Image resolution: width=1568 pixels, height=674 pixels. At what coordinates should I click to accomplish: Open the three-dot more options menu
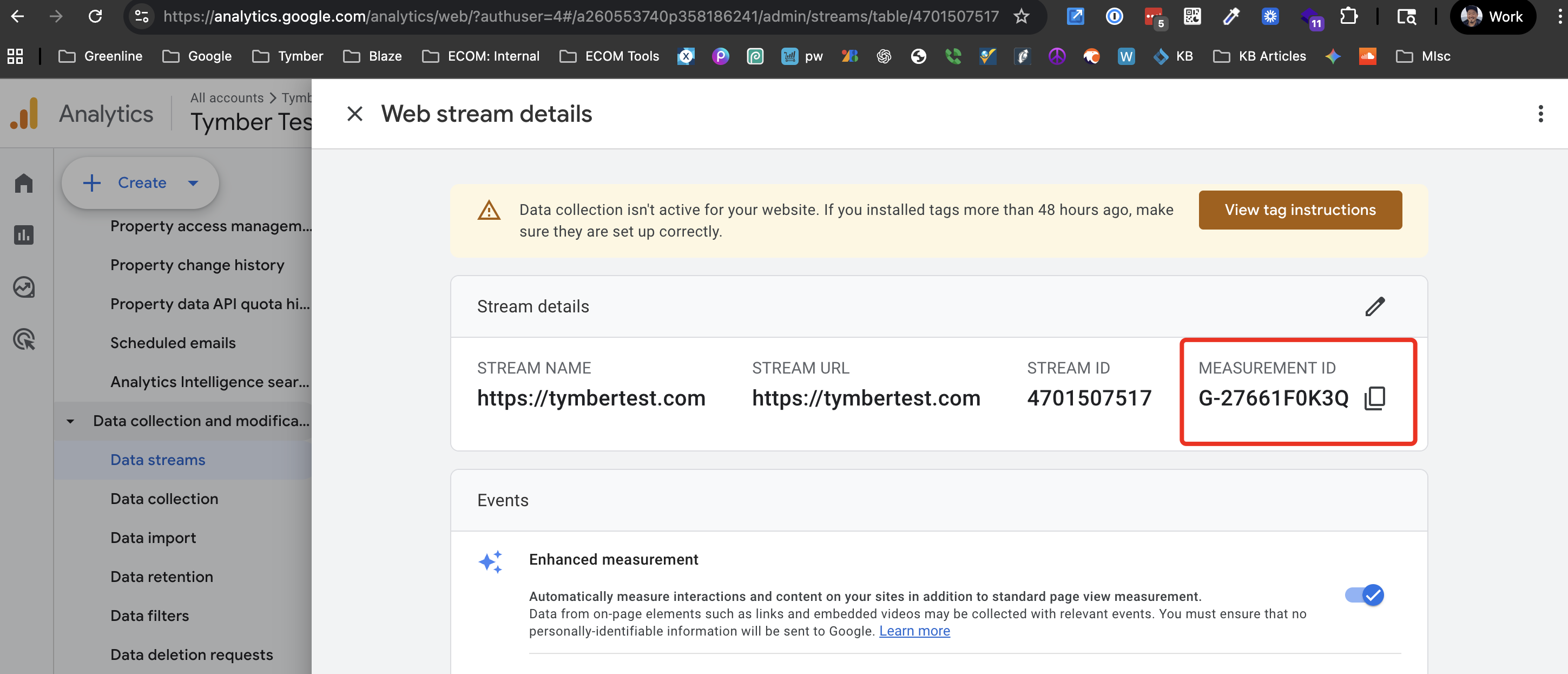[x=1540, y=114]
